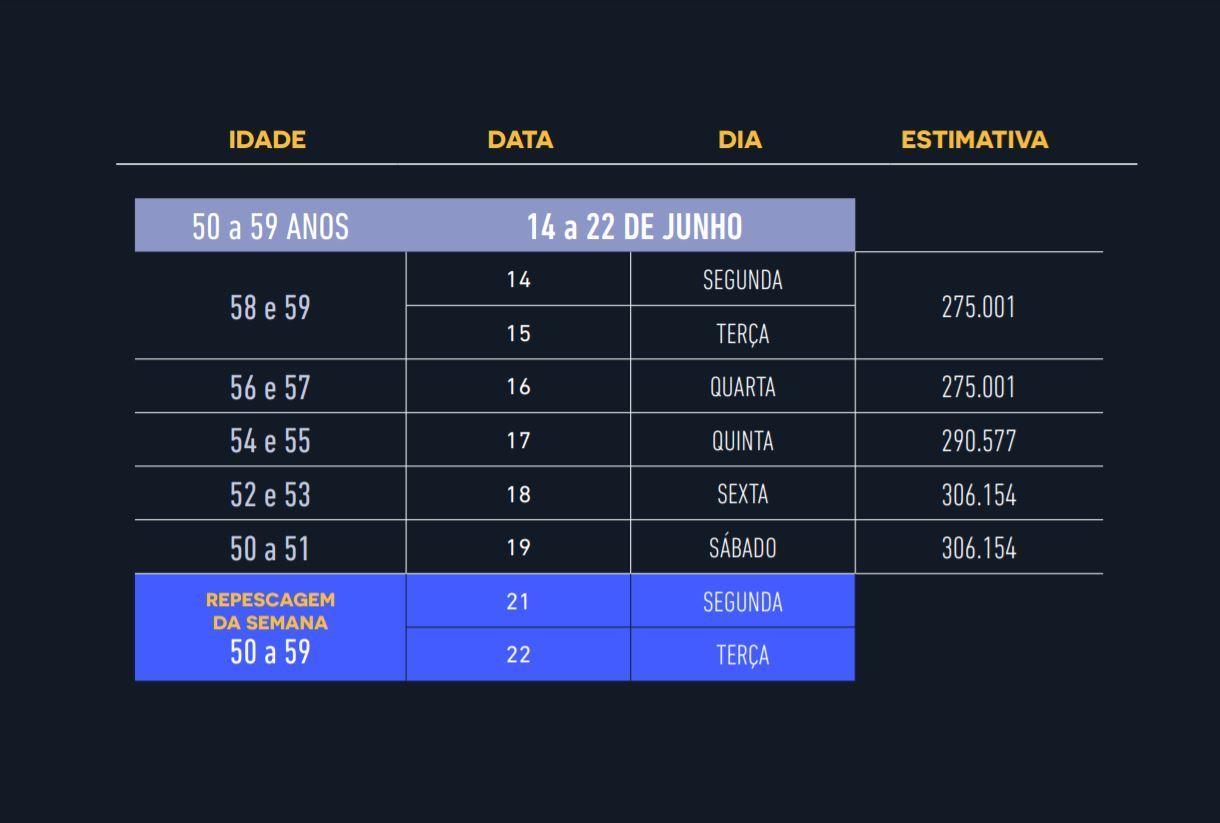Click date 21 in the blue row
The image size is (1220, 823).
(518, 602)
